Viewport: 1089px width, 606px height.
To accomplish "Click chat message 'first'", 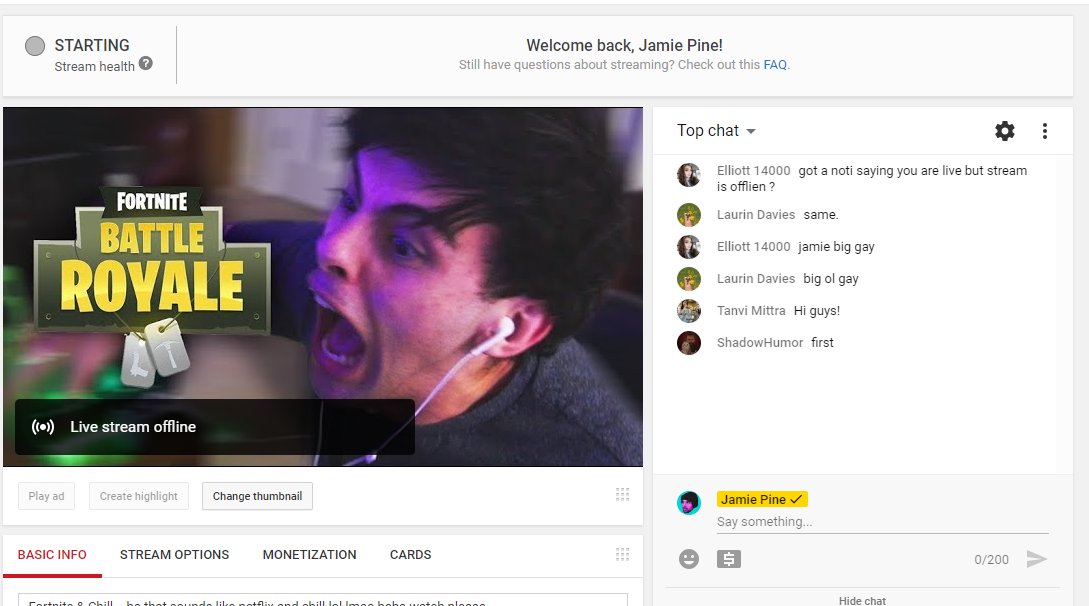I will [x=822, y=342].
